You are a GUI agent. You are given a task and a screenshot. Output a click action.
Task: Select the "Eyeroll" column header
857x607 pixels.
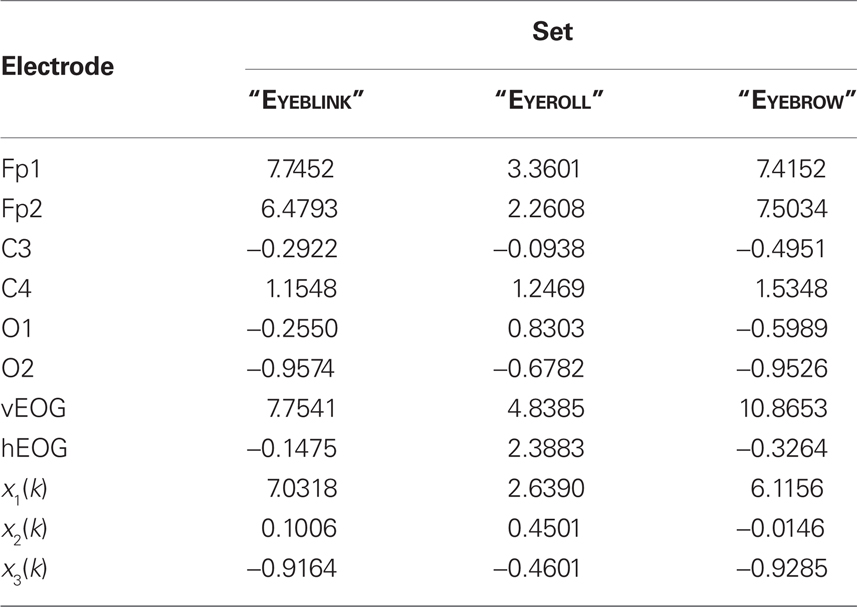(549, 101)
